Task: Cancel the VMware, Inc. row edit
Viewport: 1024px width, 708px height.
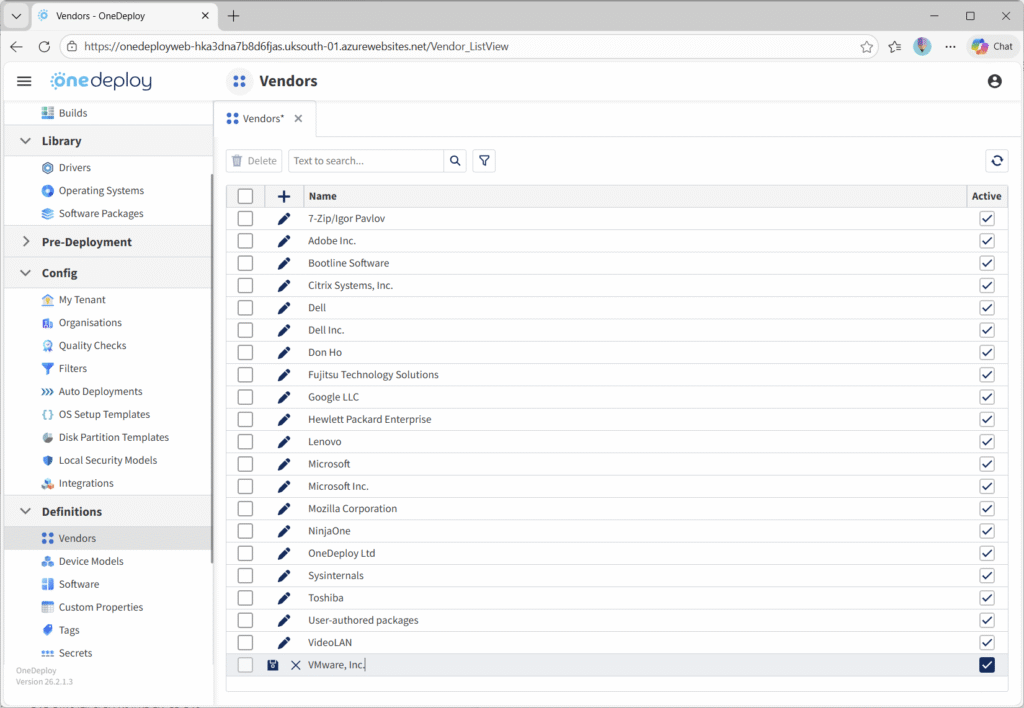Action: coord(295,665)
